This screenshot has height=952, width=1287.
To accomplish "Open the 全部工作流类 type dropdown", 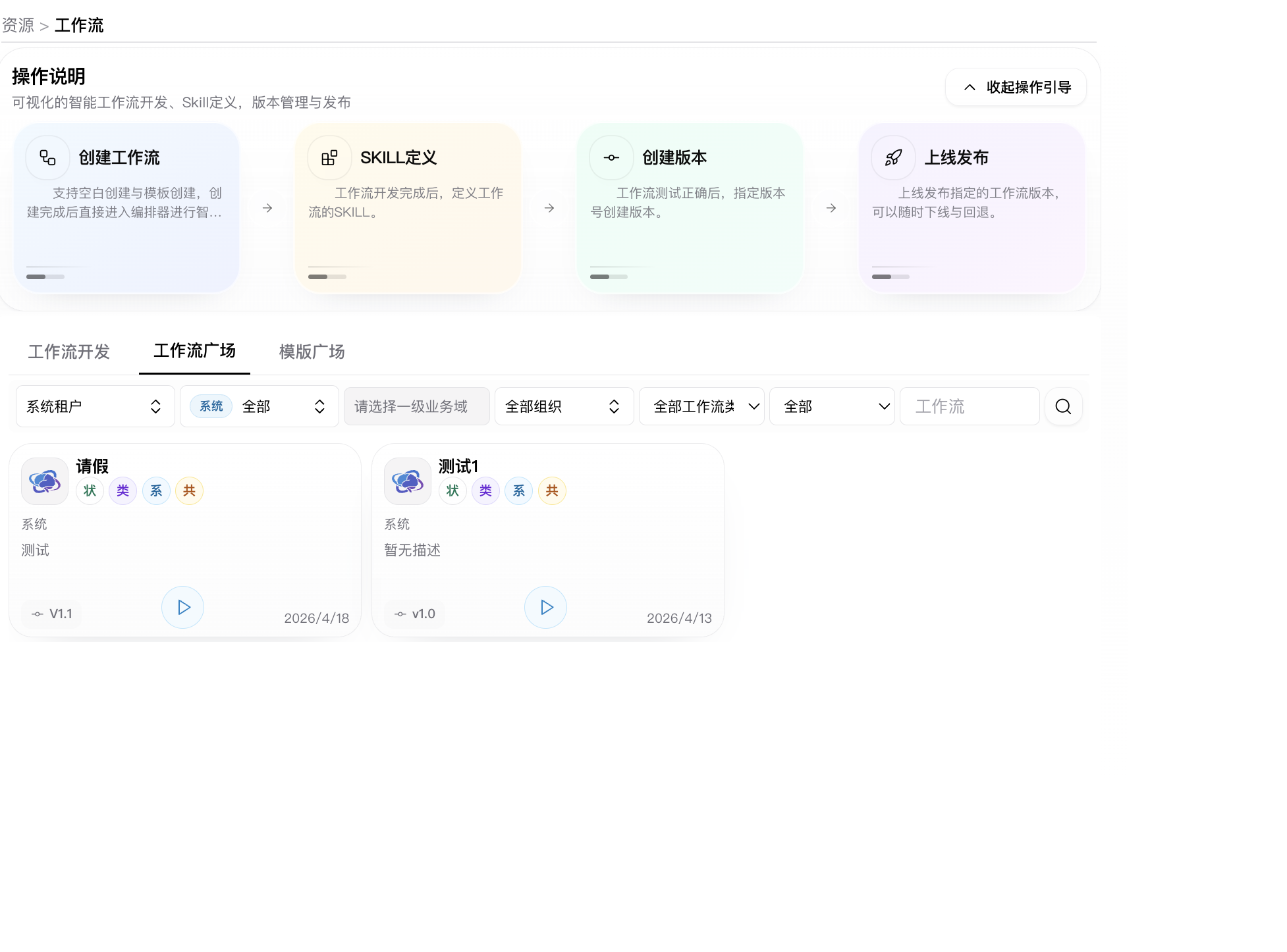I will pyautogui.click(x=701, y=406).
